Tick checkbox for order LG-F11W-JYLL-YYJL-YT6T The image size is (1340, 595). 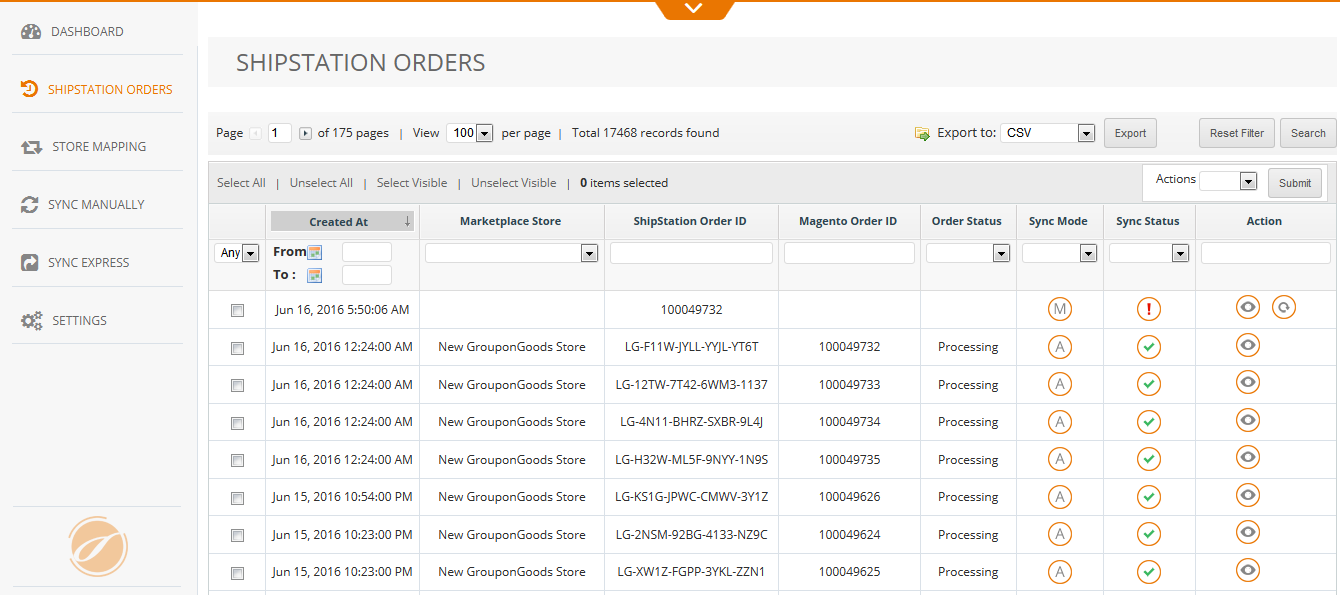(x=237, y=348)
